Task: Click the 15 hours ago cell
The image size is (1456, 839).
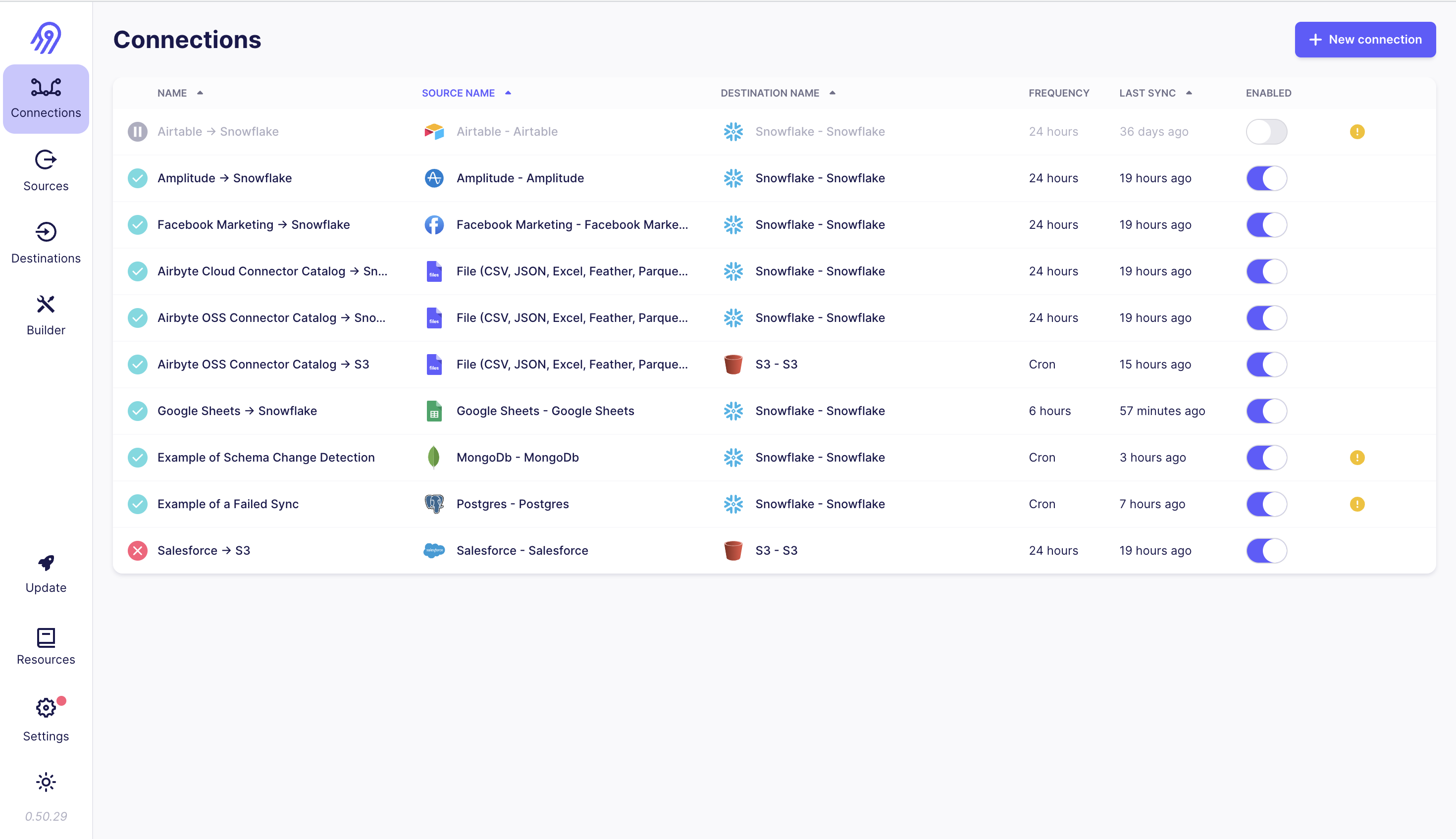Action: coord(1155,365)
